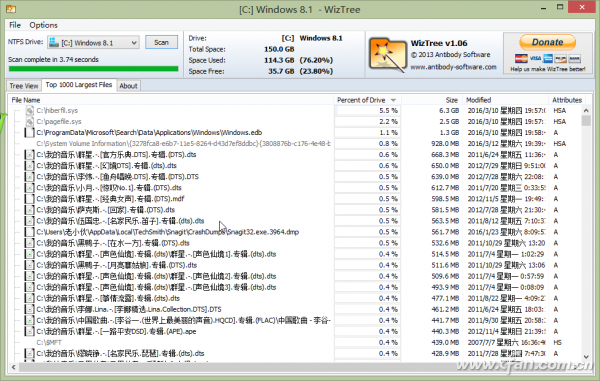The width and height of the screenshot is (600, 381).
Task: Click the Donate button
Action: click(x=548, y=42)
